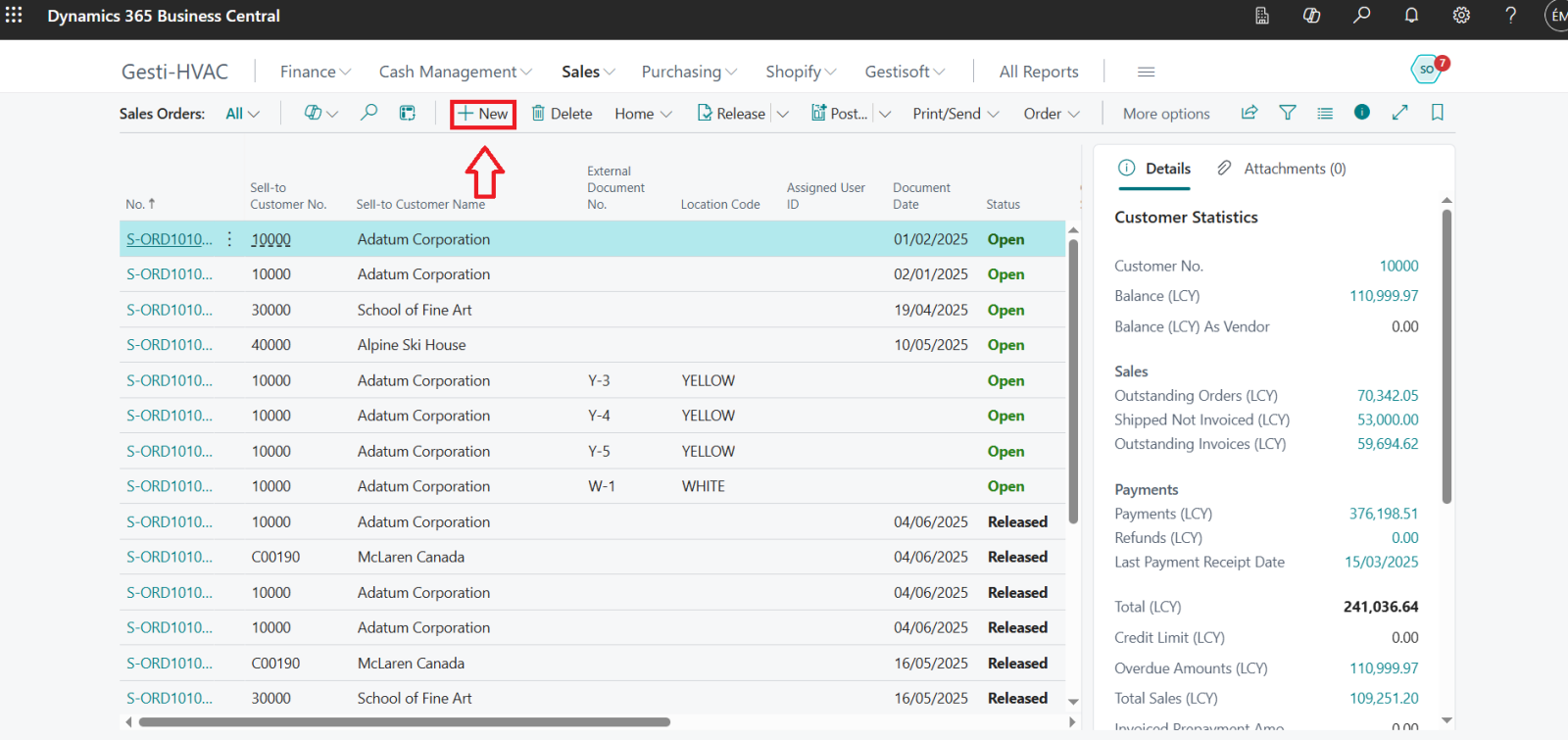Click the Analyze mode icon beside list search
The height and width of the screenshot is (740, 1568).
point(408,113)
